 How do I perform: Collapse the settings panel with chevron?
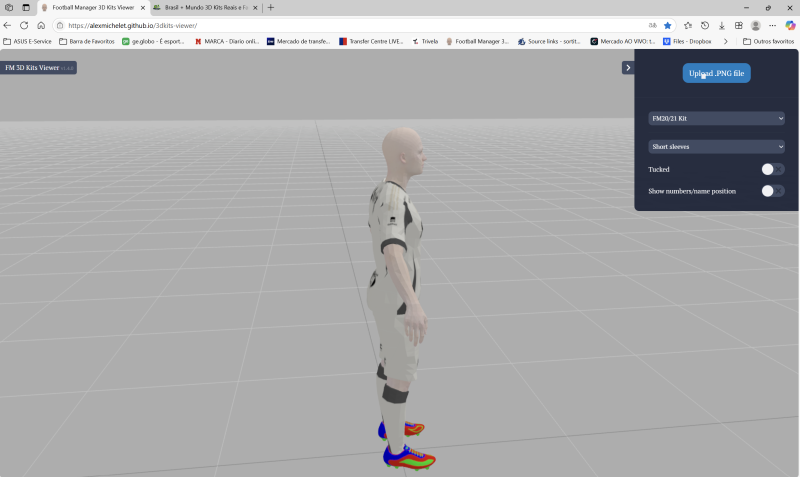coord(627,68)
